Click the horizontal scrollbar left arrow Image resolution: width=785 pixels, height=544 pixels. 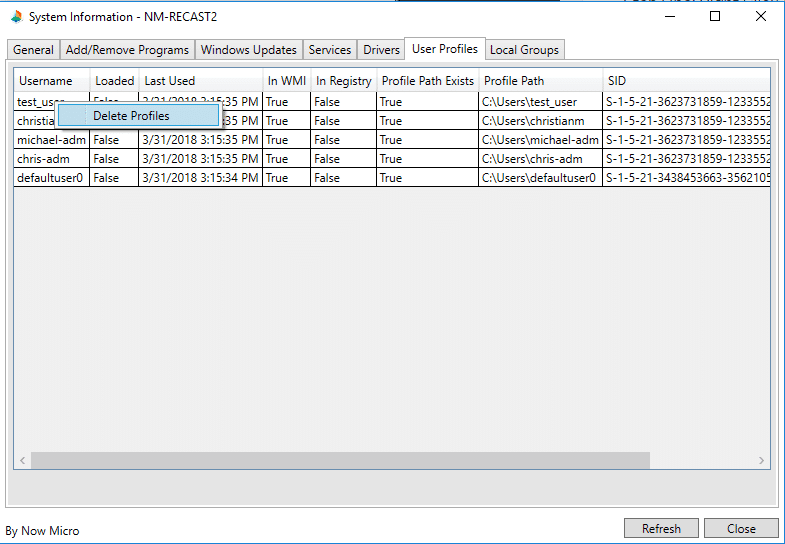pyautogui.click(x=22, y=461)
